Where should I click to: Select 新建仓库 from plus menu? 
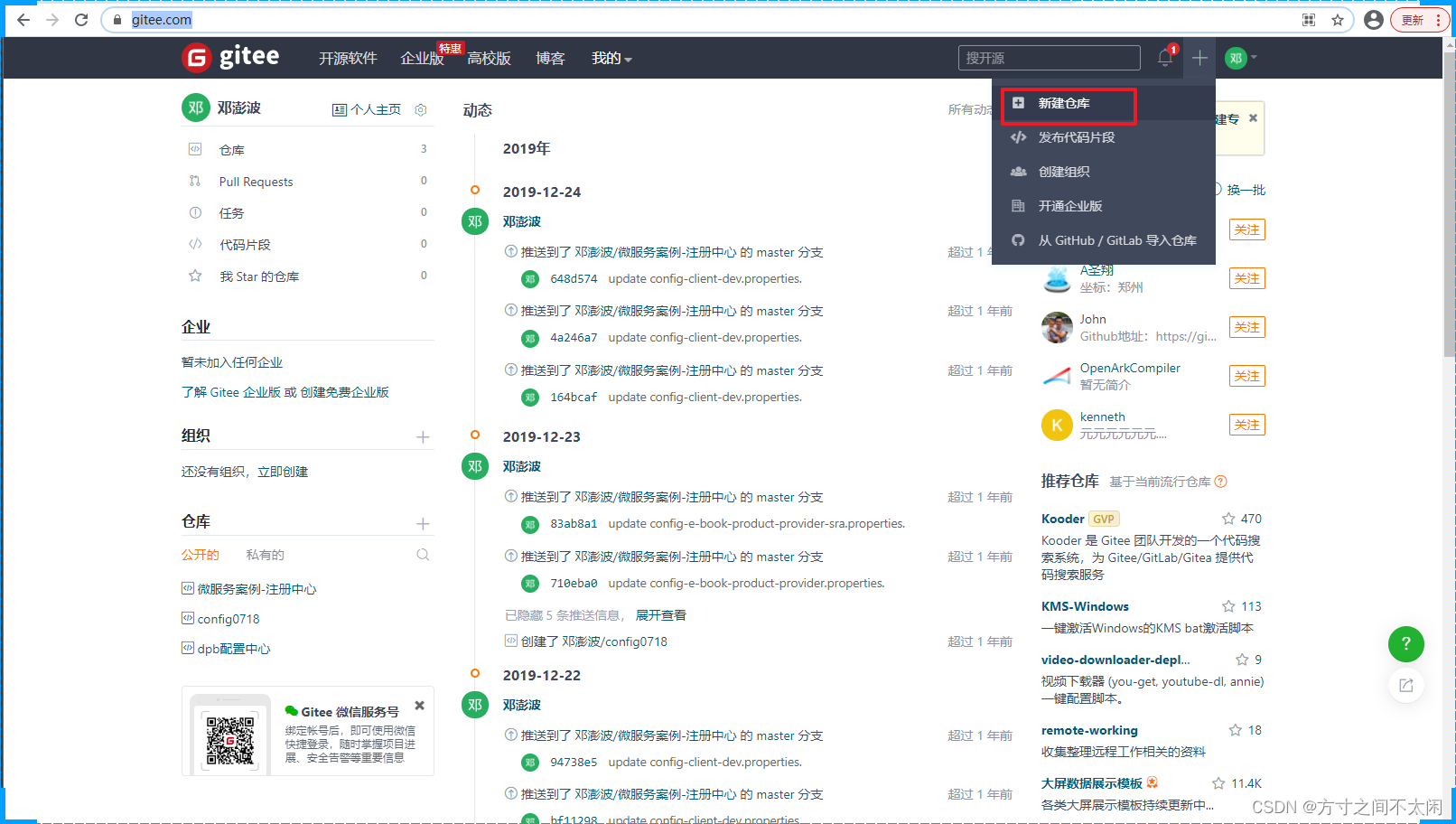[x=1104, y=103]
